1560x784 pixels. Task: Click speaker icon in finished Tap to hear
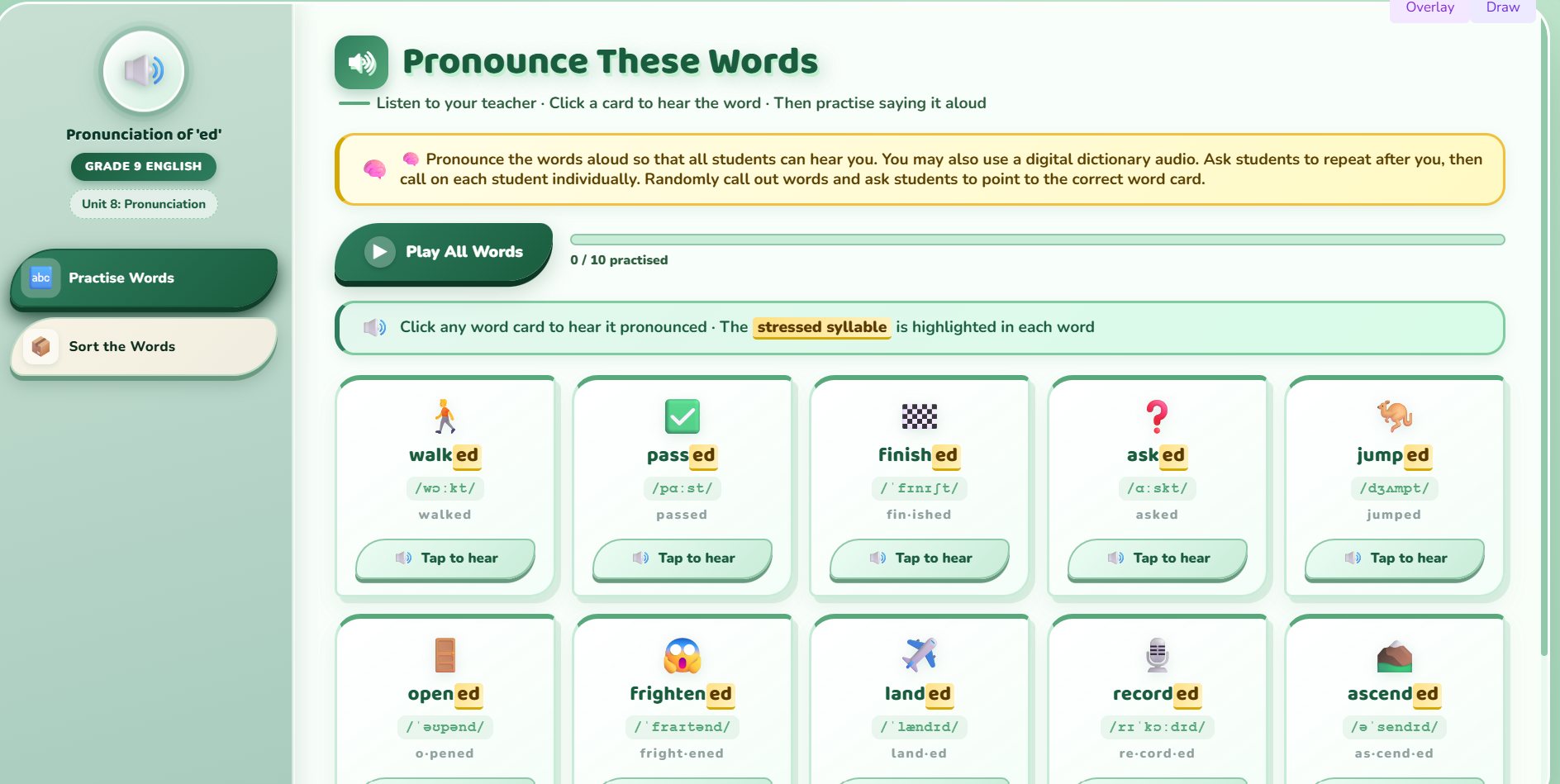pyautogui.click(x=877, y=558)
